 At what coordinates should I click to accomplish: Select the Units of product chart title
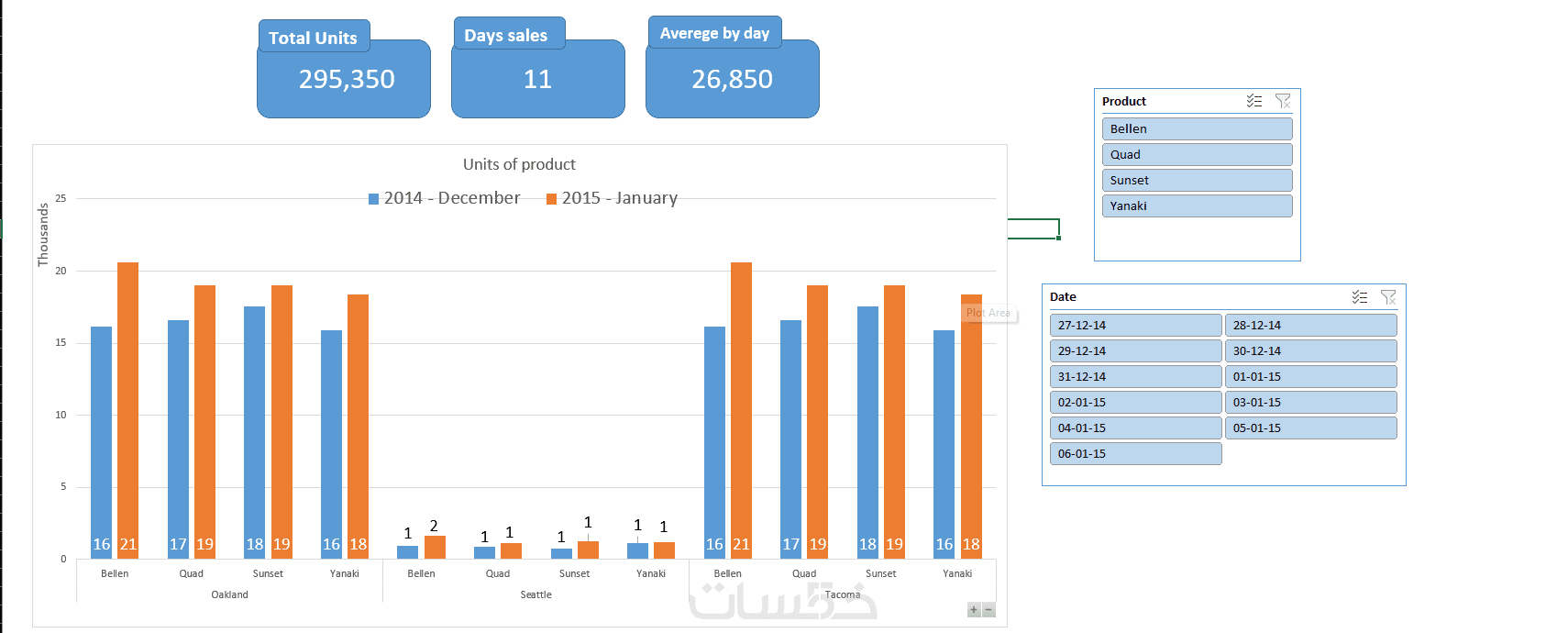tap(519, 165)
